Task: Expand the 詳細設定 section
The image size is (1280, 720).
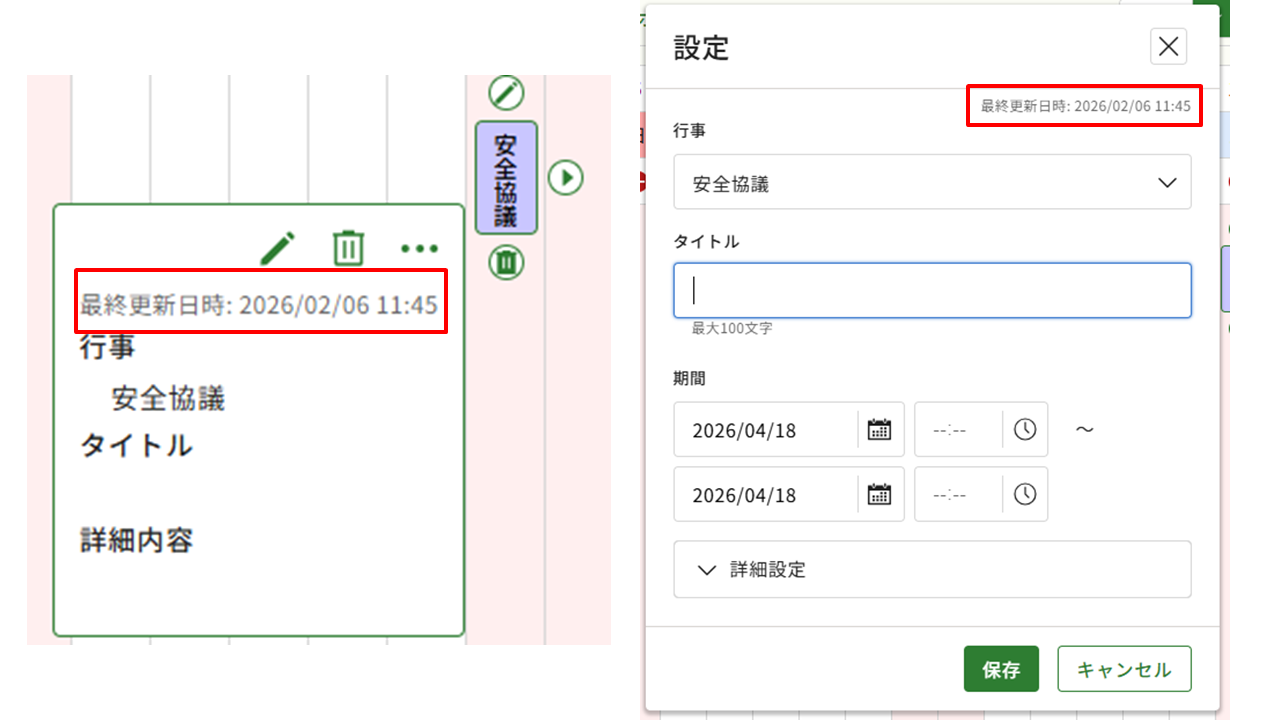Action: 932,570
